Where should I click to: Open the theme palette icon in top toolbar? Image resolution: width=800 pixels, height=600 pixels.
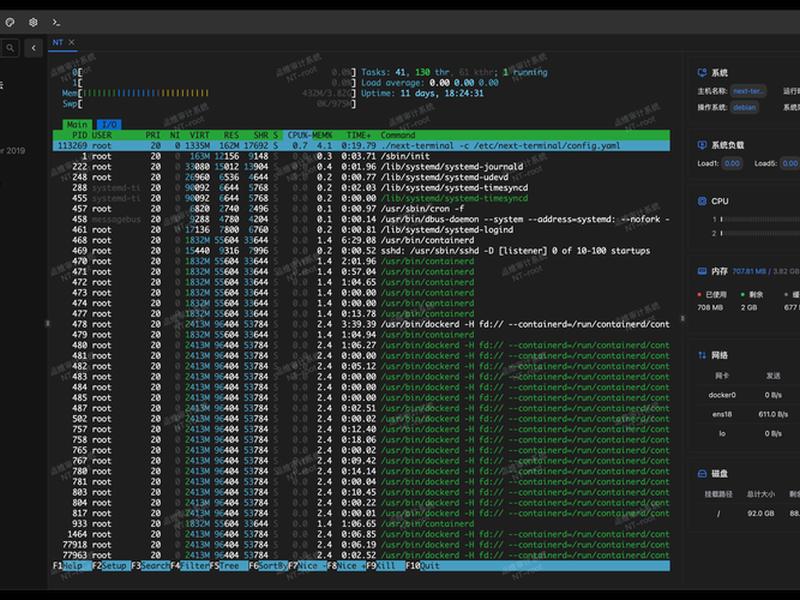point(10,22)
